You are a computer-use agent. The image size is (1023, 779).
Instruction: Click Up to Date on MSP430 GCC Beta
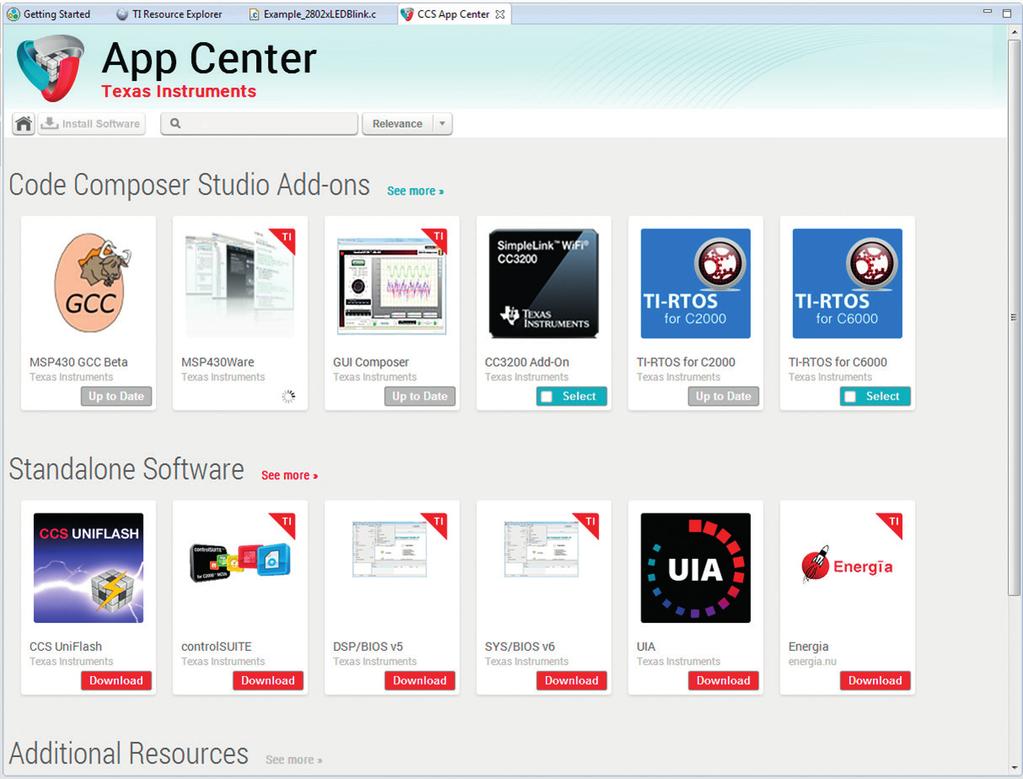(116, 396)
